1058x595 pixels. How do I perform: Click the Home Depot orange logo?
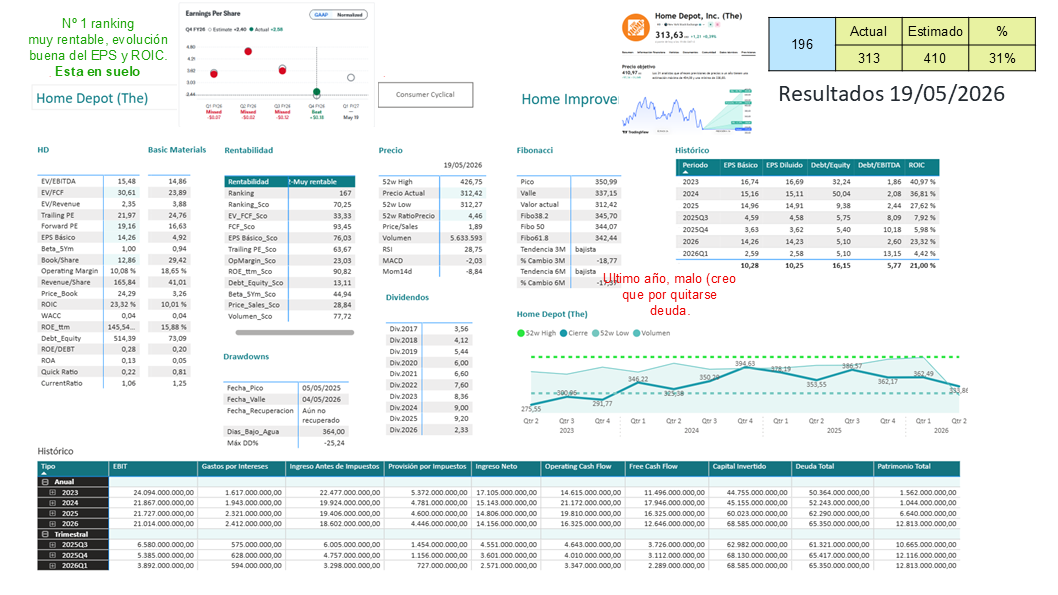pos(635,28)
